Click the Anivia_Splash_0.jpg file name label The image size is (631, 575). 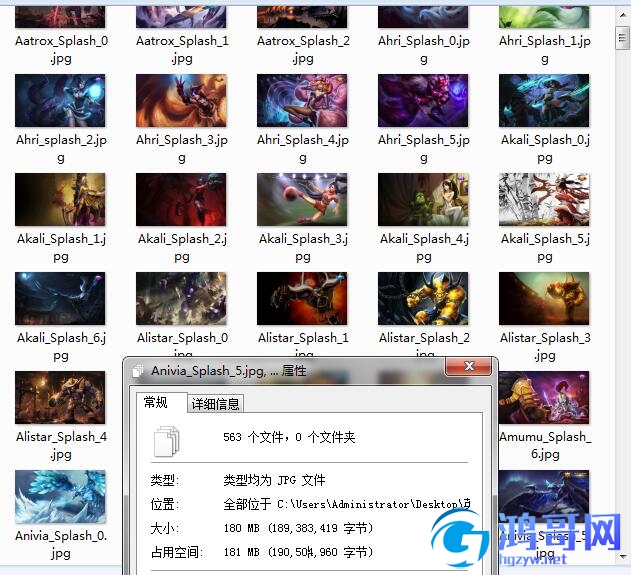pos(61,544)
